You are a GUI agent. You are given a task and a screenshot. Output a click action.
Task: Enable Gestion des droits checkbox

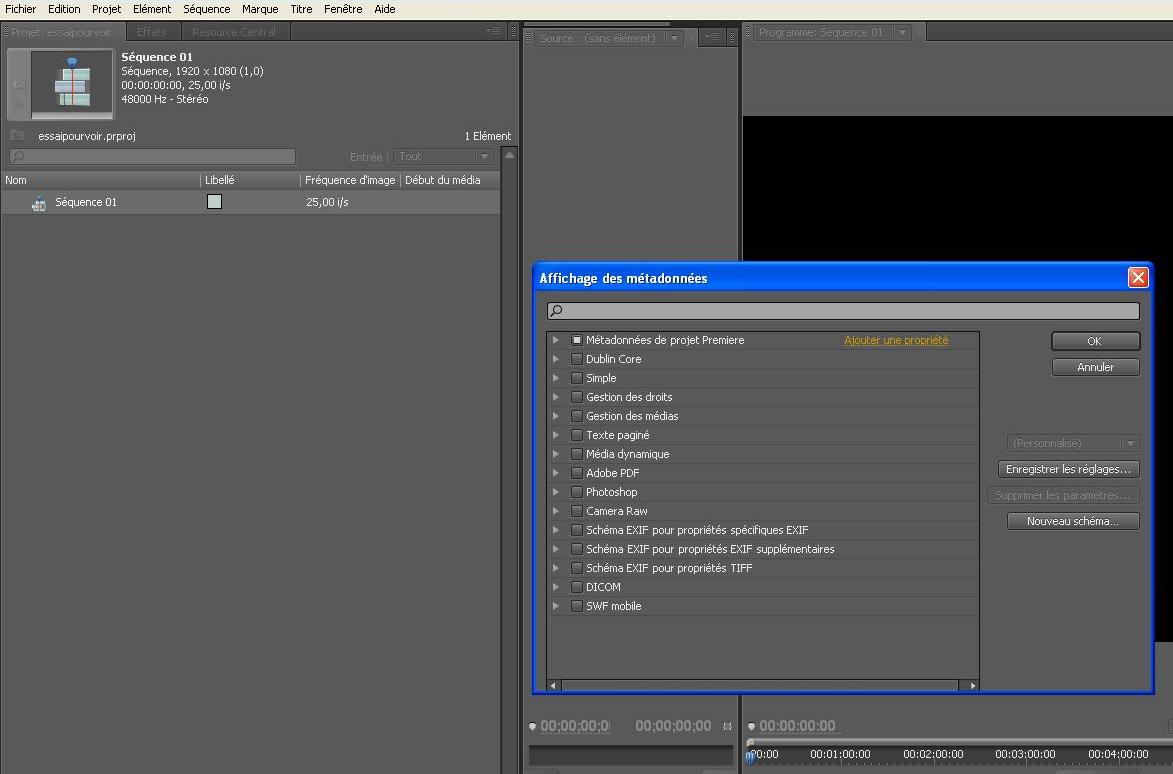click(577, 397)
